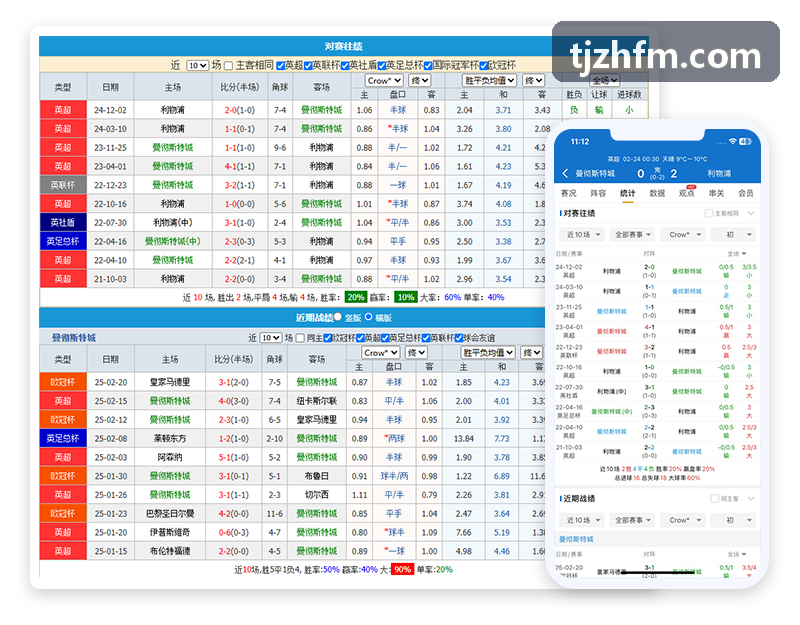Open the 观点 tab with red badge
The width and height of the screenshot is (800, 625).
[687, 193]
